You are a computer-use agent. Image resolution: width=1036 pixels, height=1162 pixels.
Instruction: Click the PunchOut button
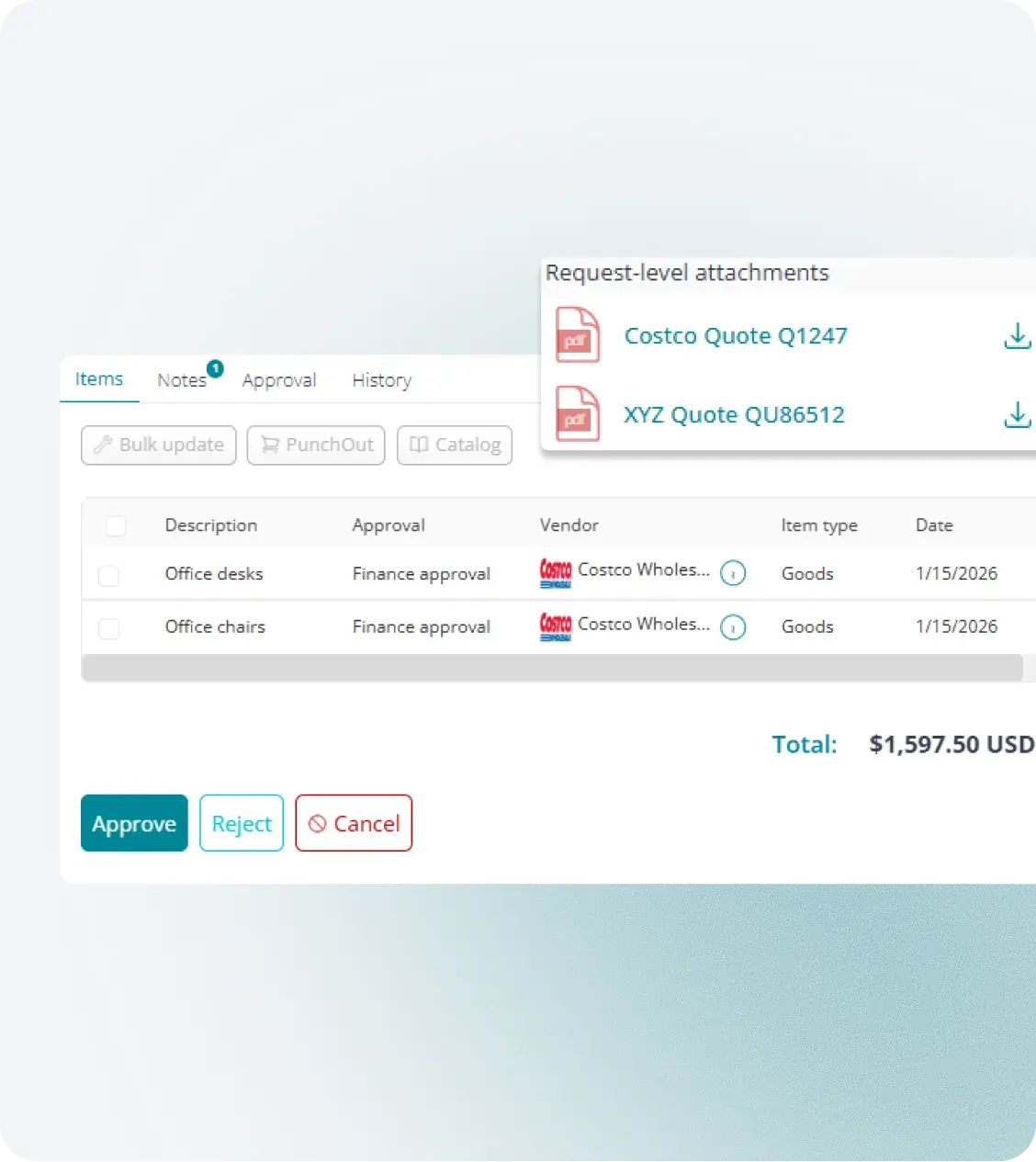(x=316, y=445)
